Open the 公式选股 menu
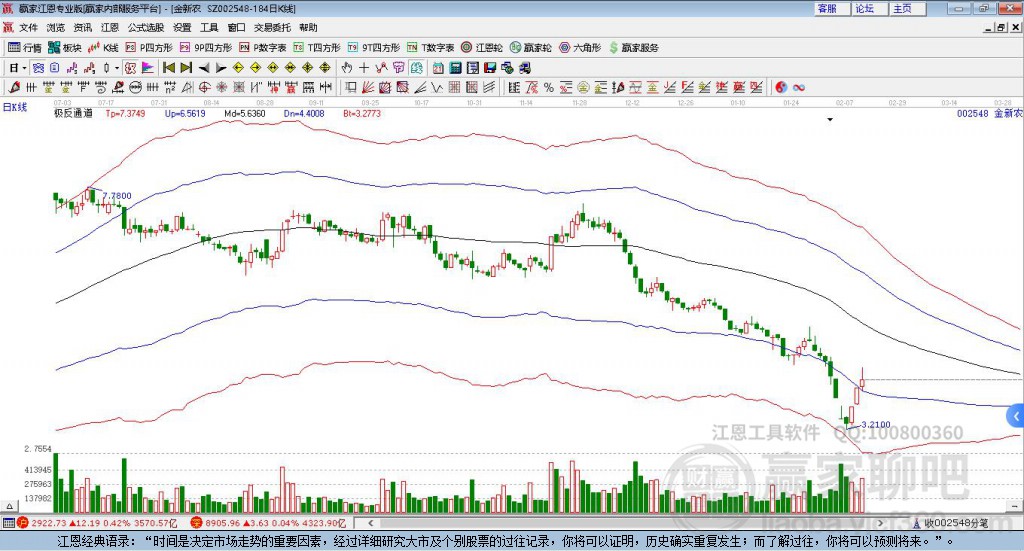This screenshot has width=1024, height=551. (146, 27)
